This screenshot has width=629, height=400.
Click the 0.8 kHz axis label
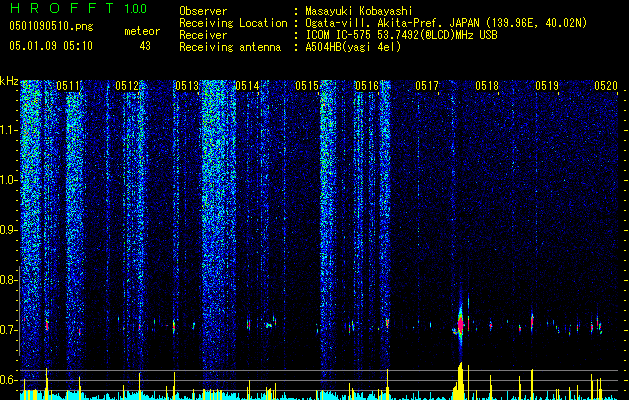(x=8, y=280)
